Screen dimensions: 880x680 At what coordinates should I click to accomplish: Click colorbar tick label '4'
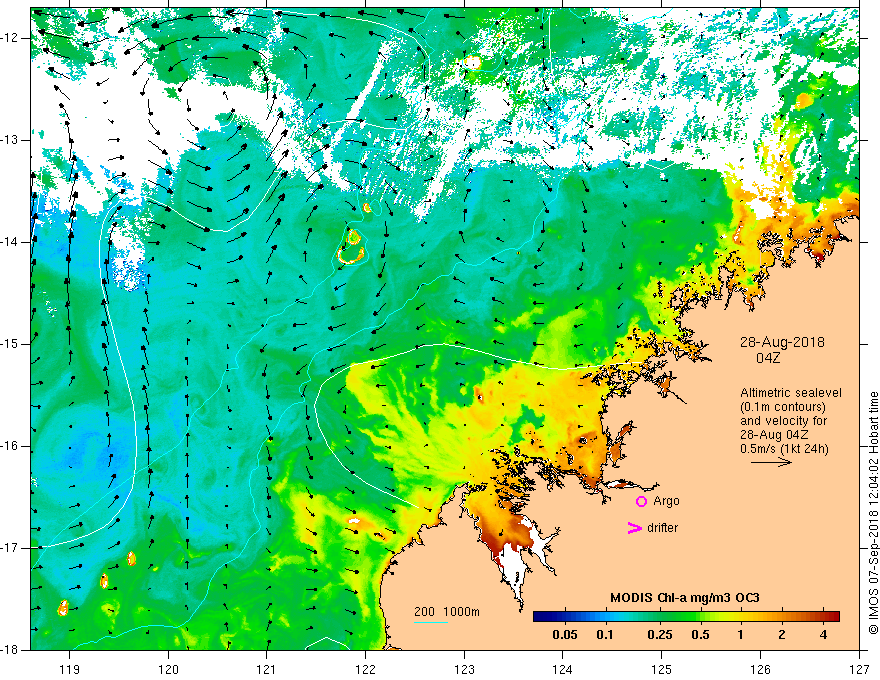pos(823,635)
